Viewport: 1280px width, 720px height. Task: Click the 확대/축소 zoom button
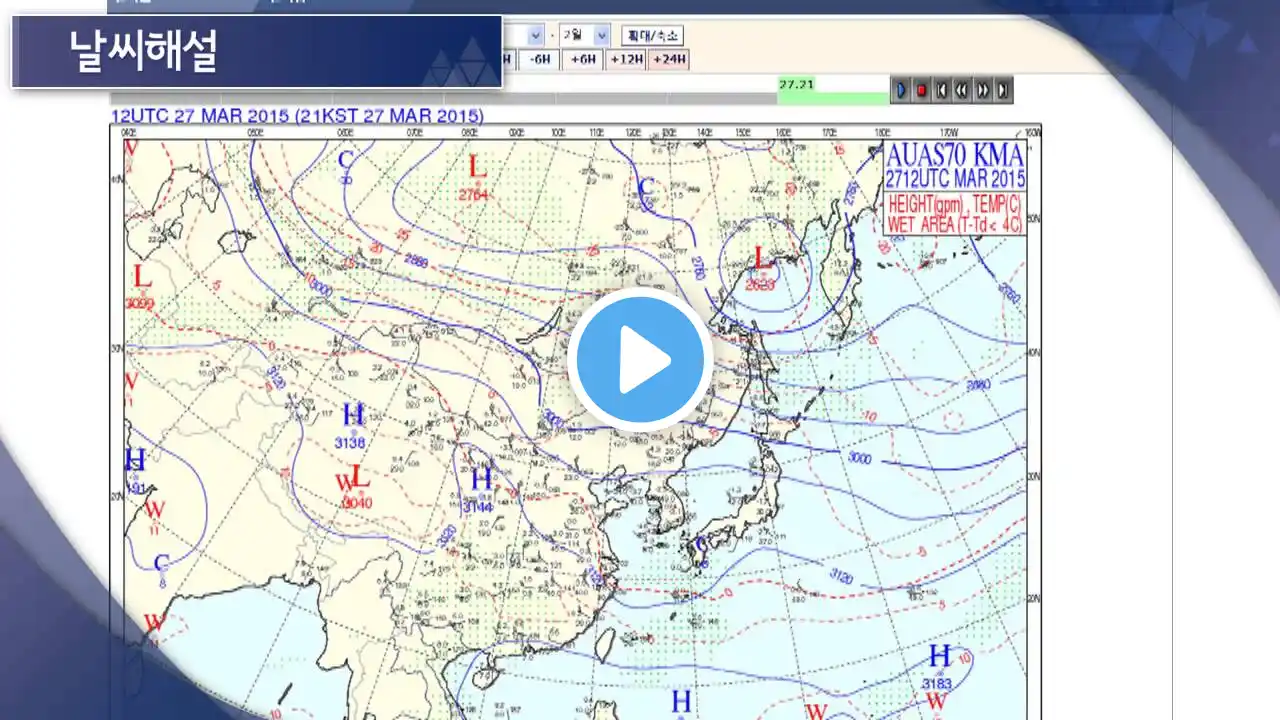point(652,35)
